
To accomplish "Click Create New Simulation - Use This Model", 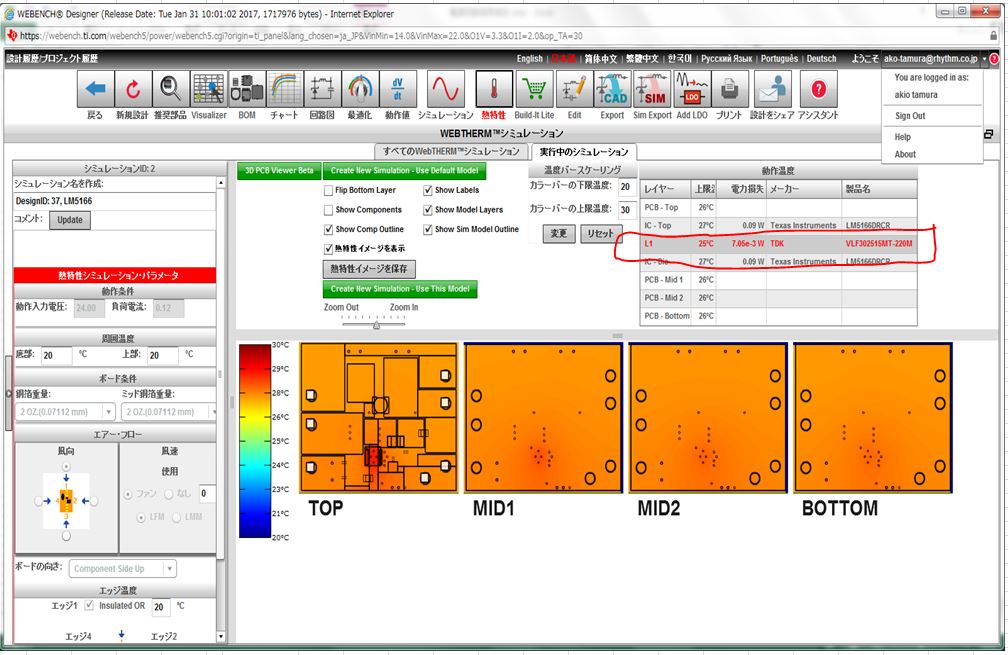I will [400, 289].
